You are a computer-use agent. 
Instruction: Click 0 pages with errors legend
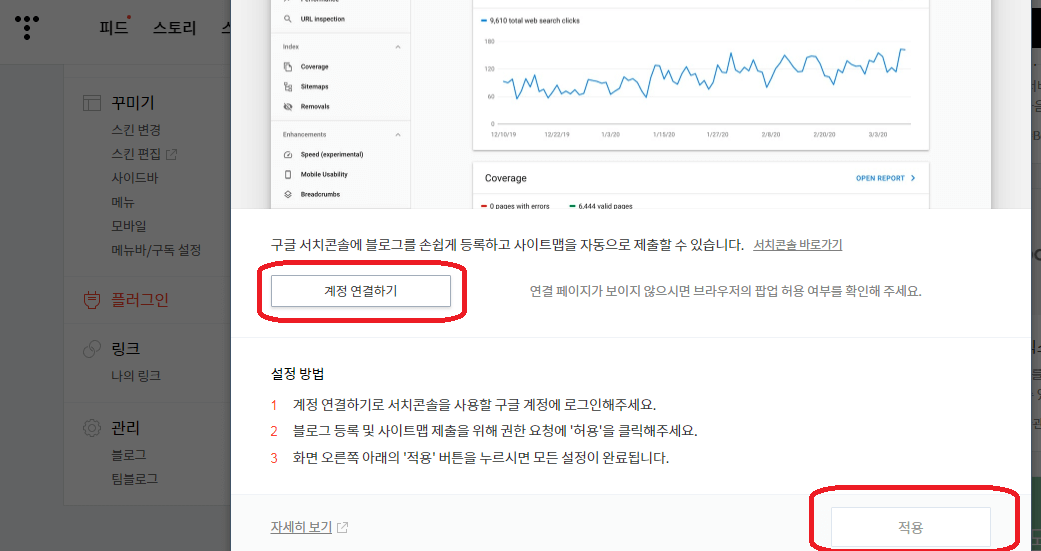515,206
